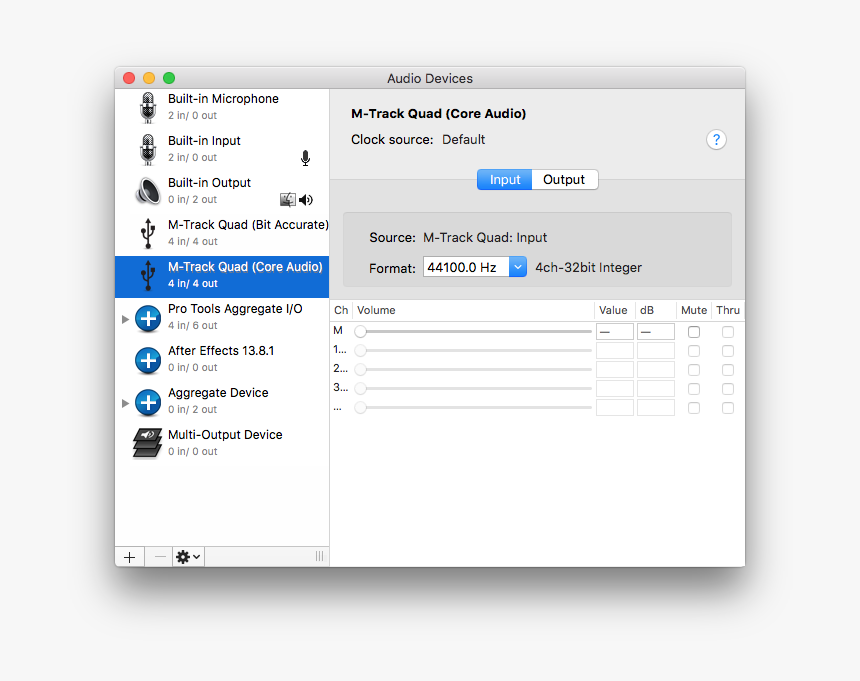
Task: Zoom the Audio Devices window with green button
Action: (169, 78)
